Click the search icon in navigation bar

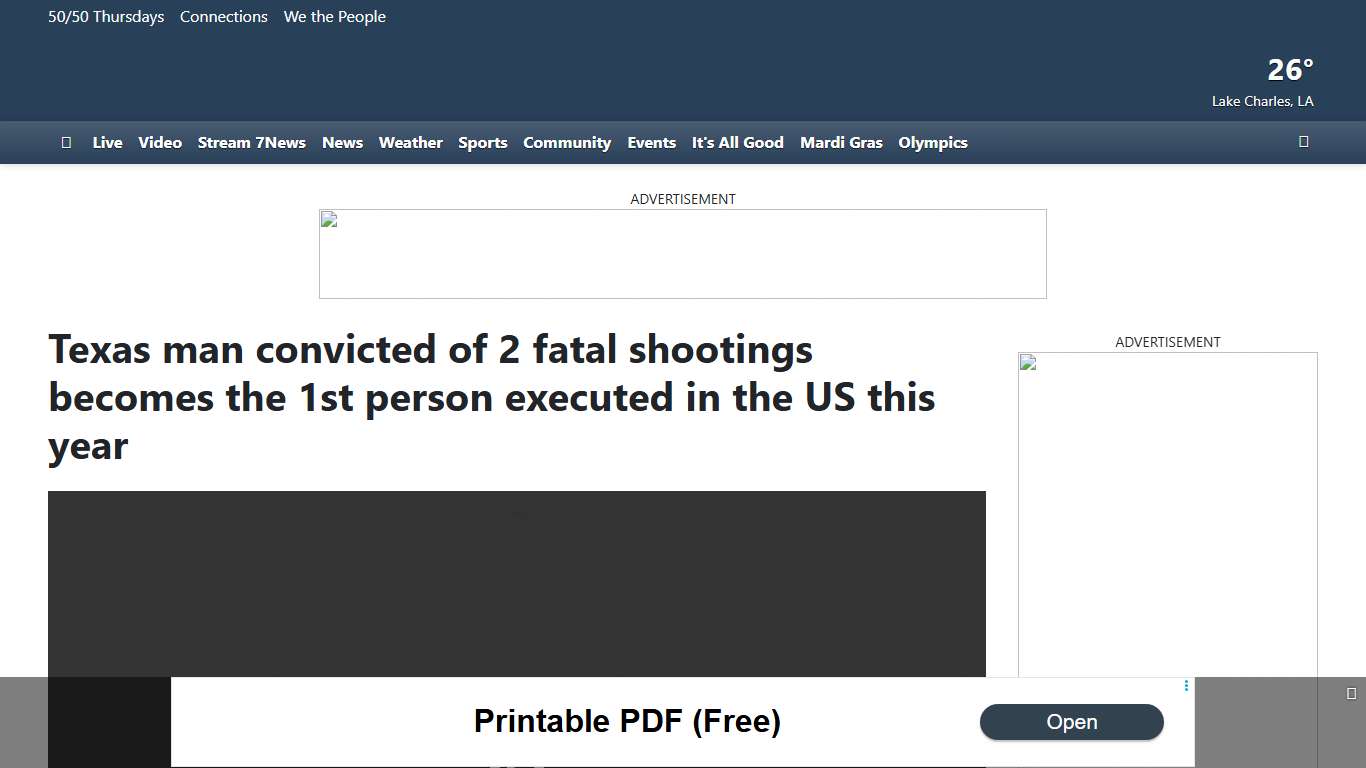1303,142
